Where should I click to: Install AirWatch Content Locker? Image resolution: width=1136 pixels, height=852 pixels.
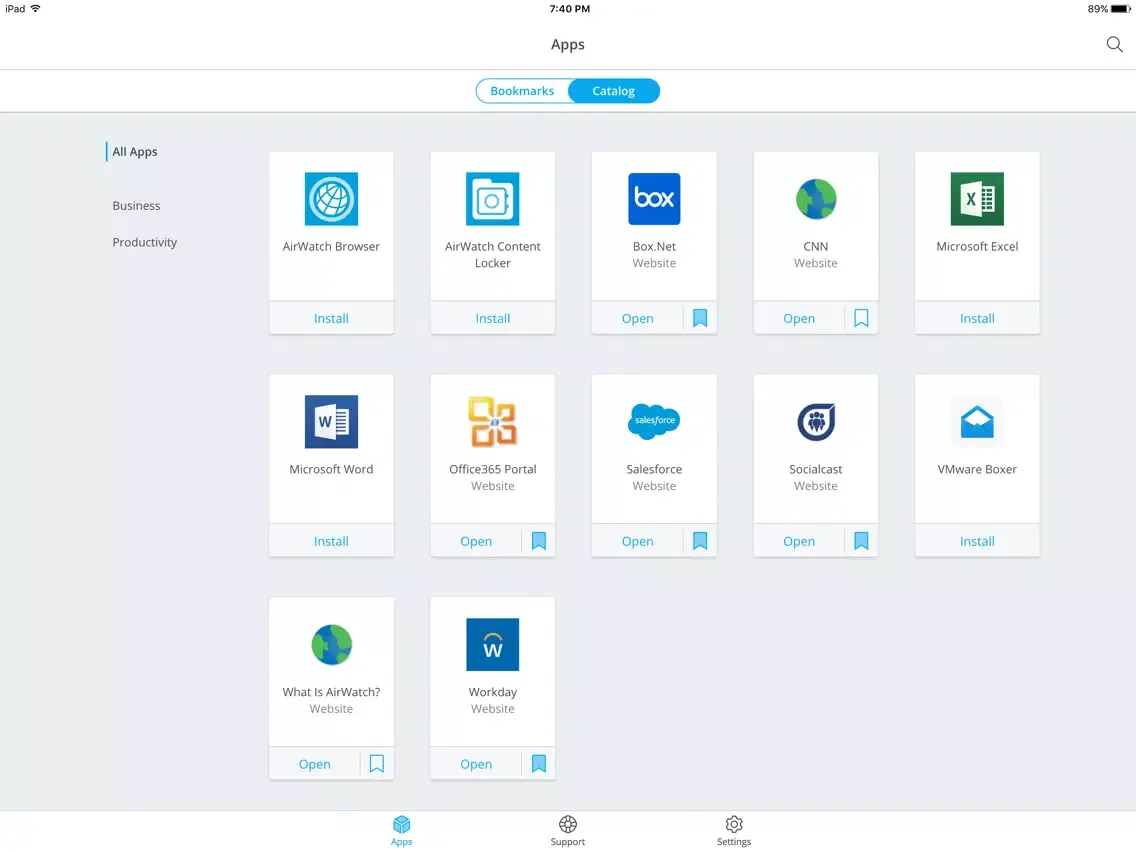pyautogui.click(x=493, y=318)
